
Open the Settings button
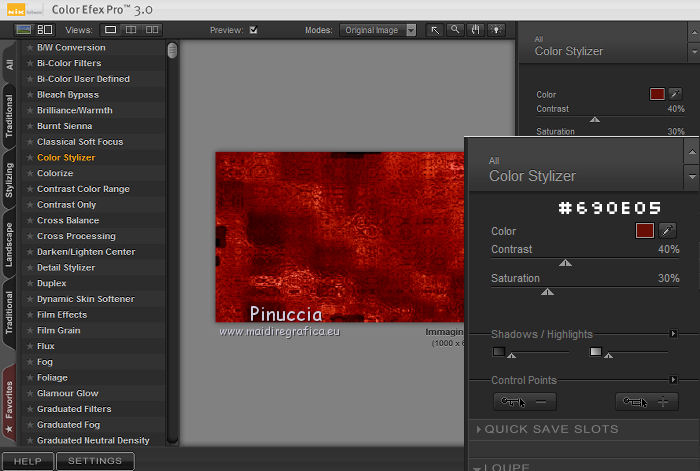[95, 461]
